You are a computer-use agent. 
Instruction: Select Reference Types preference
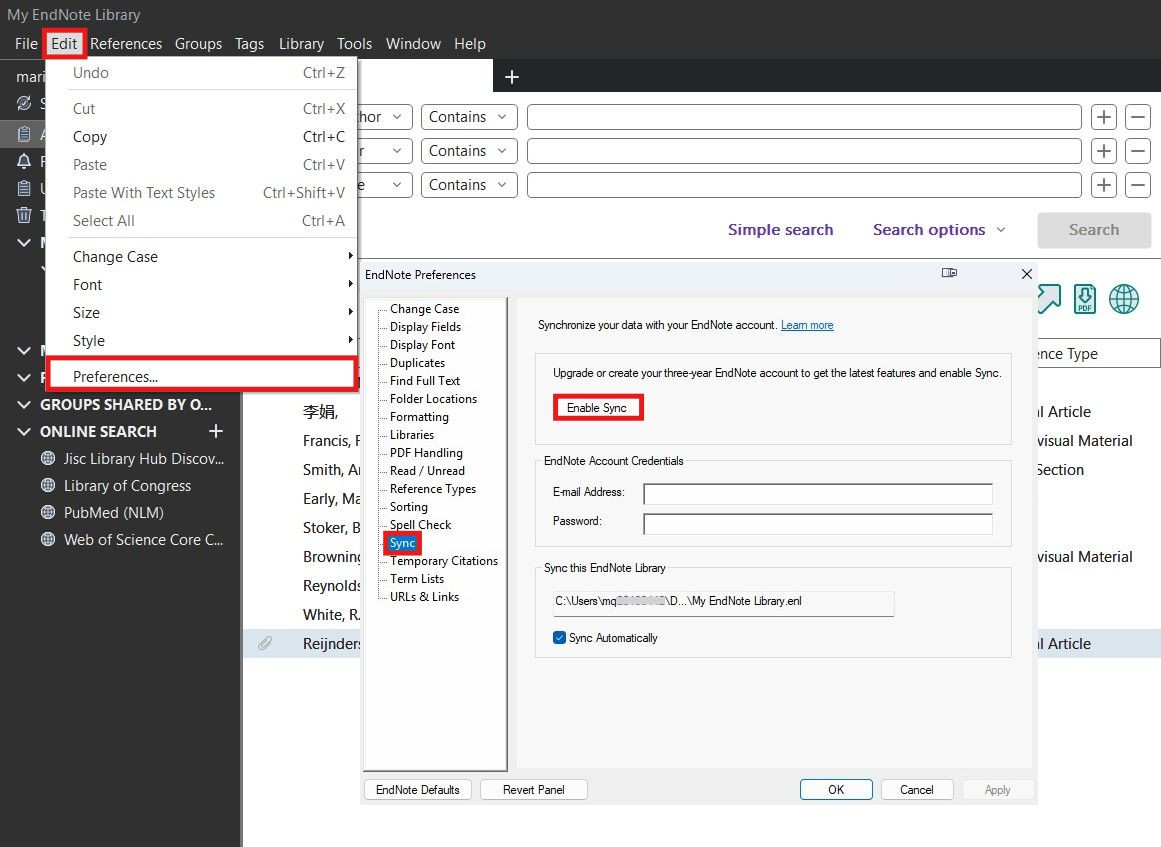433,489
